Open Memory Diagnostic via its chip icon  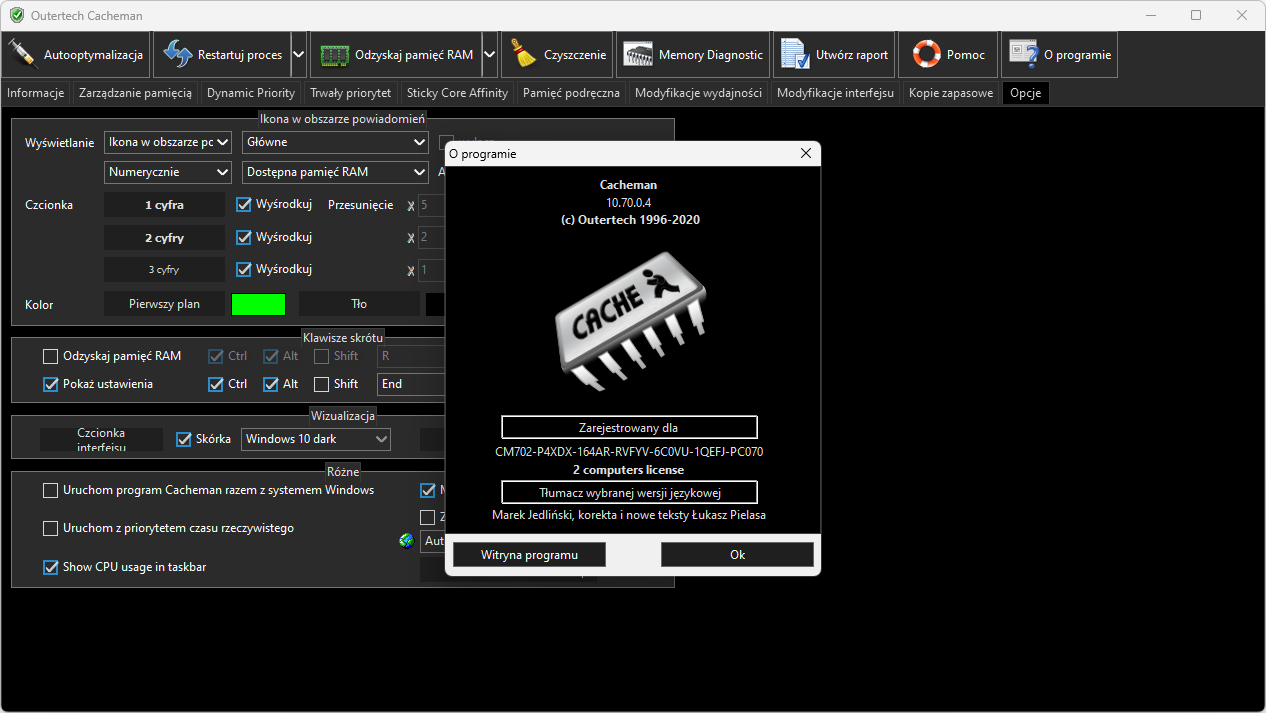point(638,55)
